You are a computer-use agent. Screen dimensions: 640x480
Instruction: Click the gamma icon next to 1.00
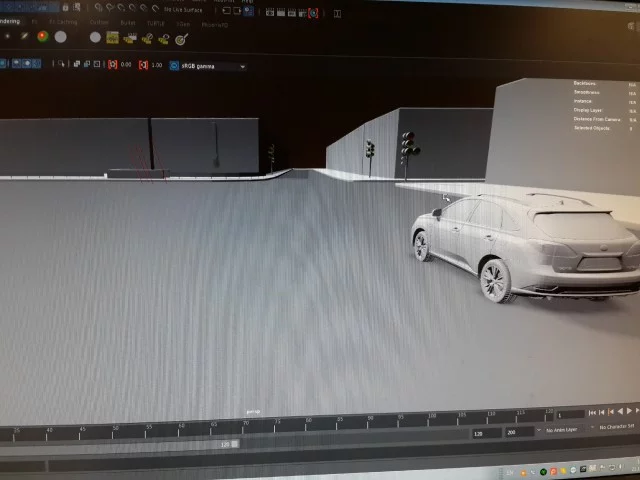click(x=143, y=65)
